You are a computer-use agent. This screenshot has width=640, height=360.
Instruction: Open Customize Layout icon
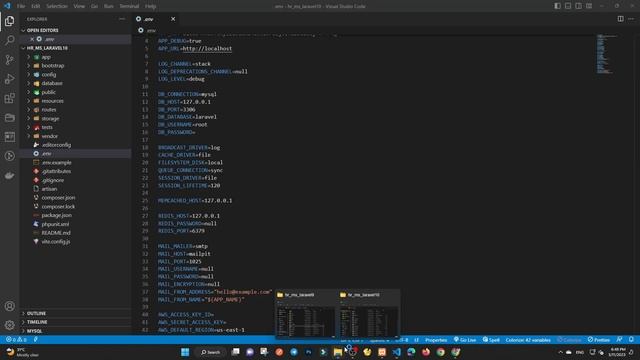click(589, 6)
